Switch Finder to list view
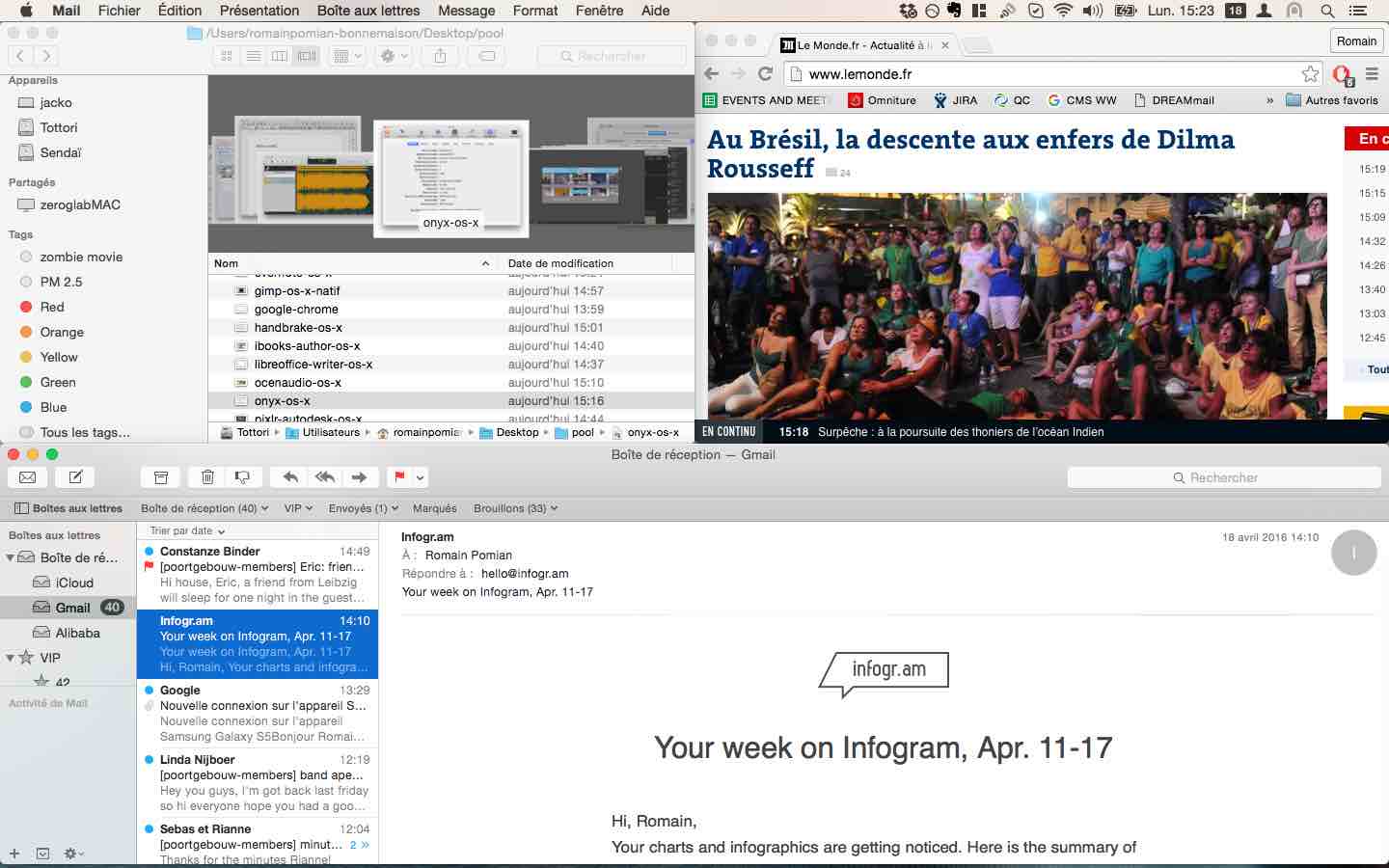The height and width of the screenshot is (868, 1389). [x=253, y=56]
